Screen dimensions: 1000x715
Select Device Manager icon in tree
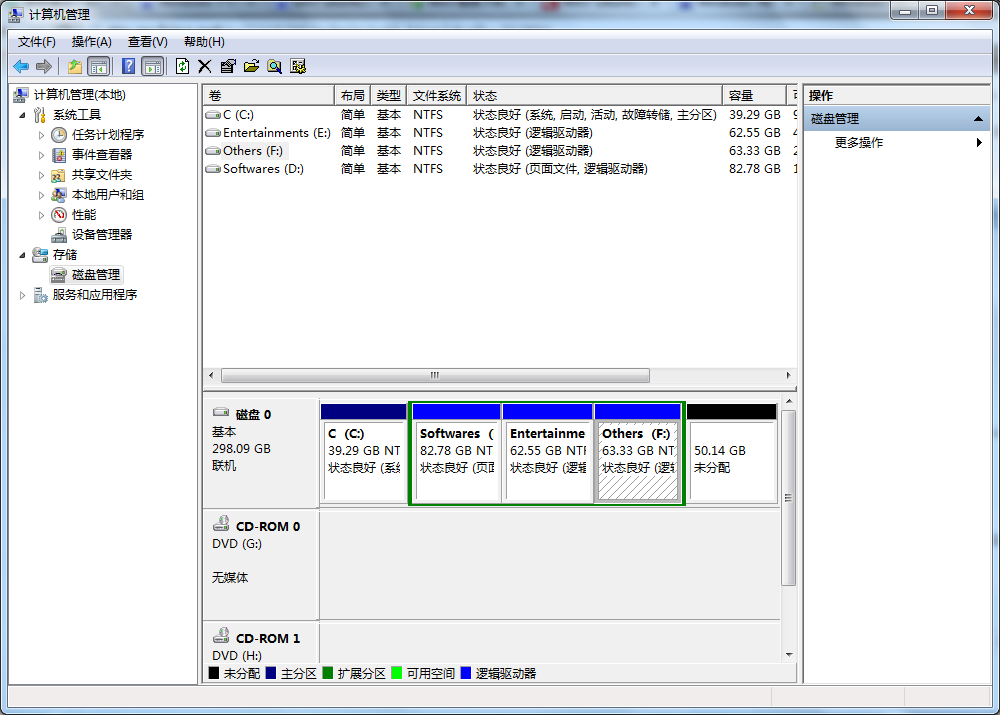(59, 235)
